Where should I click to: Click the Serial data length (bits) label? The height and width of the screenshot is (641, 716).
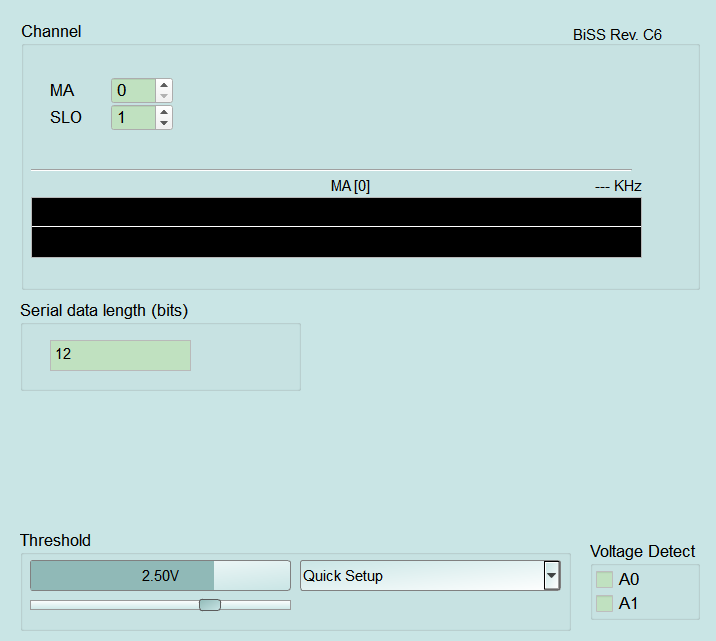(104, 310)
